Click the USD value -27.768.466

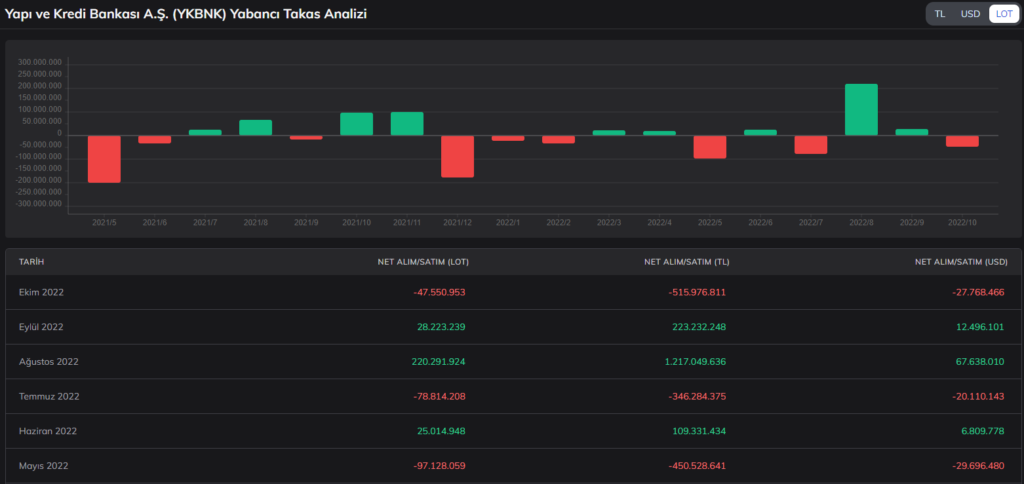click(x=978, y=292)
